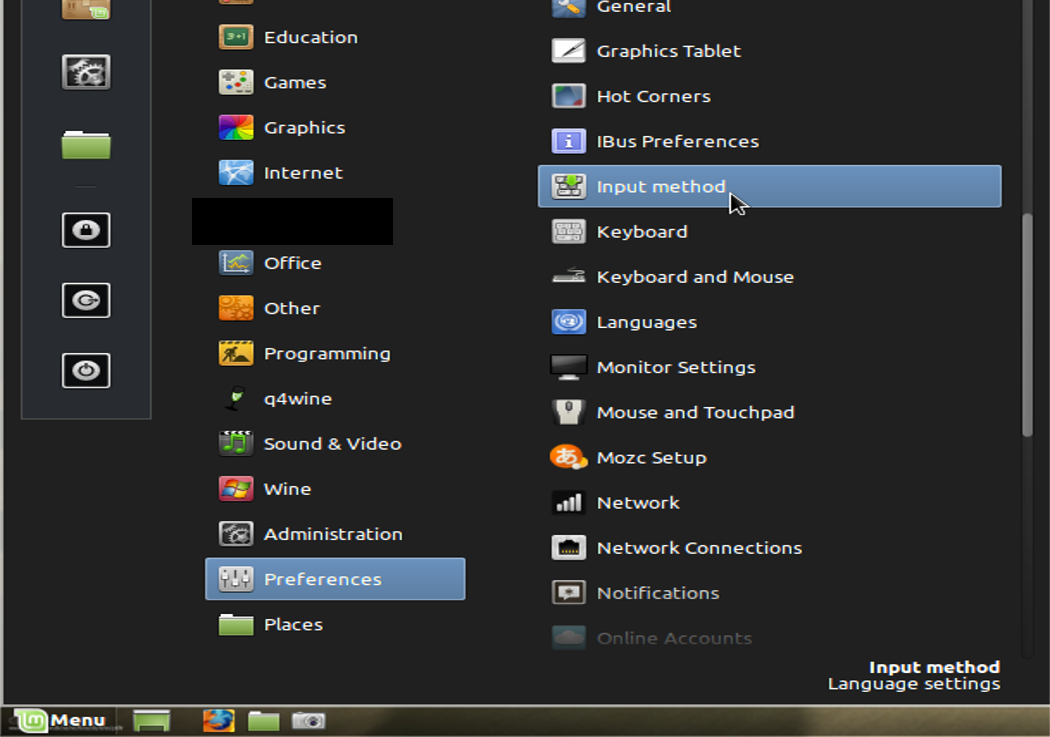The width and height of the screenshot is (1050, 737).
Task: Open the system settings favorite in sidebar
Action: tap(86, 72)
